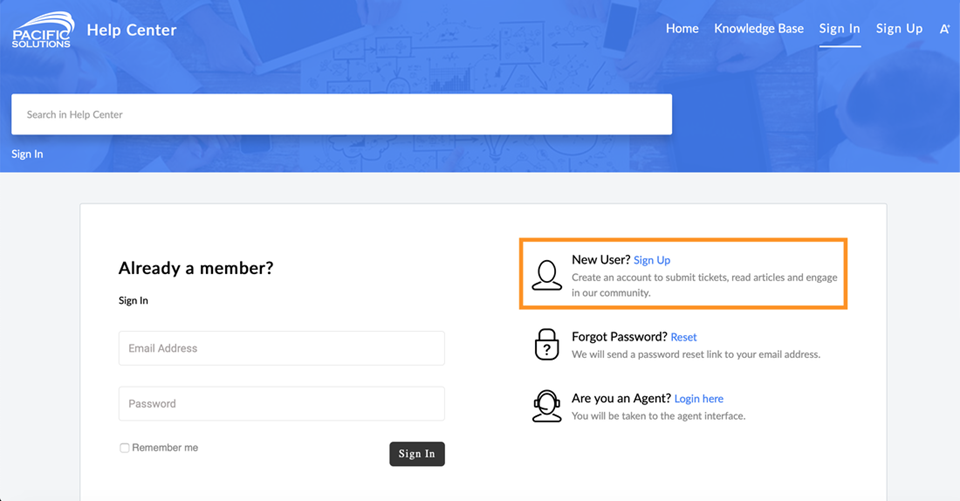Click the new user person icon
The image size is (960, 501).
547,275
